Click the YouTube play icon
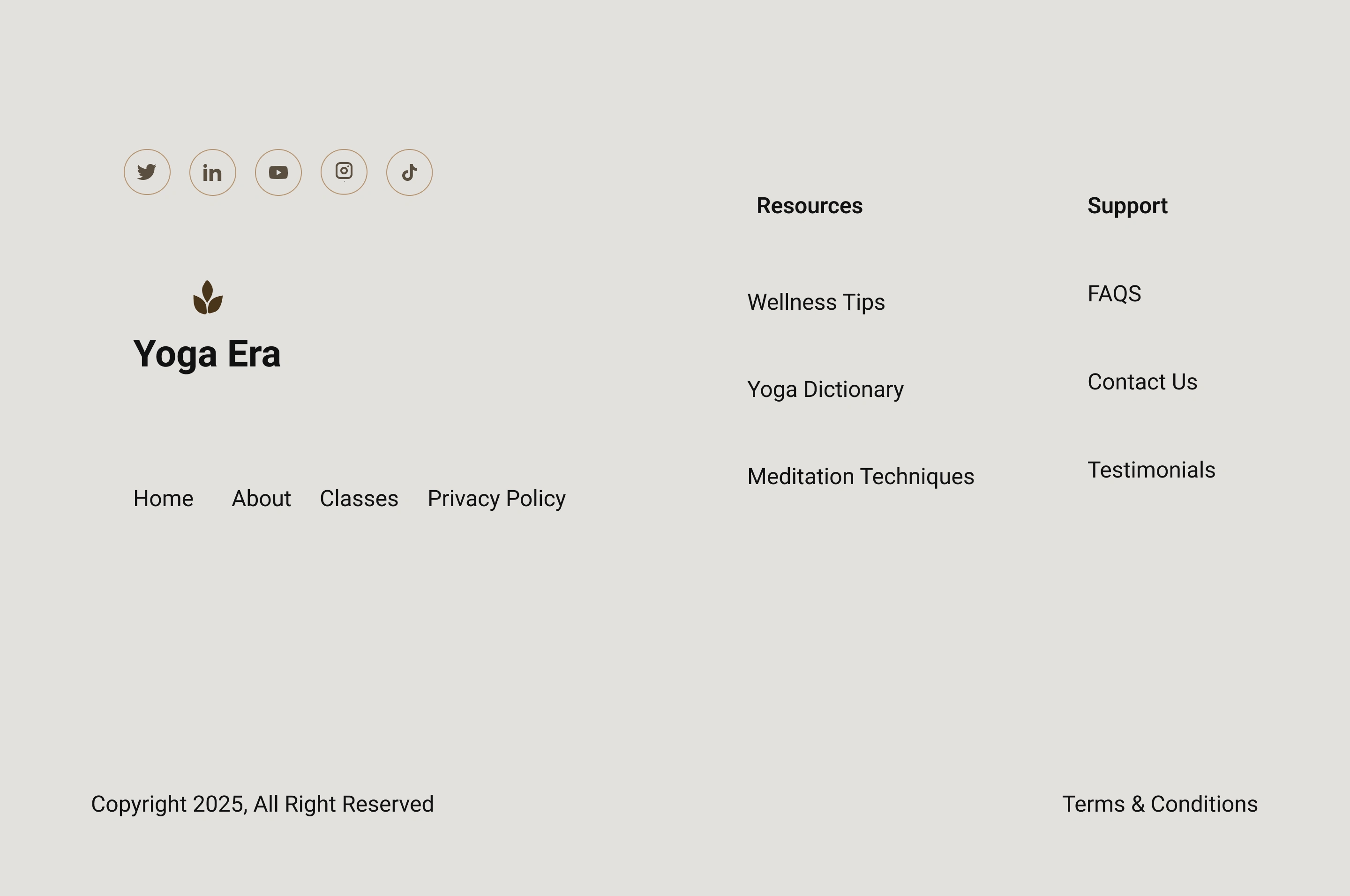Viewport: 1350px width, 896px height. coord(278,172)
